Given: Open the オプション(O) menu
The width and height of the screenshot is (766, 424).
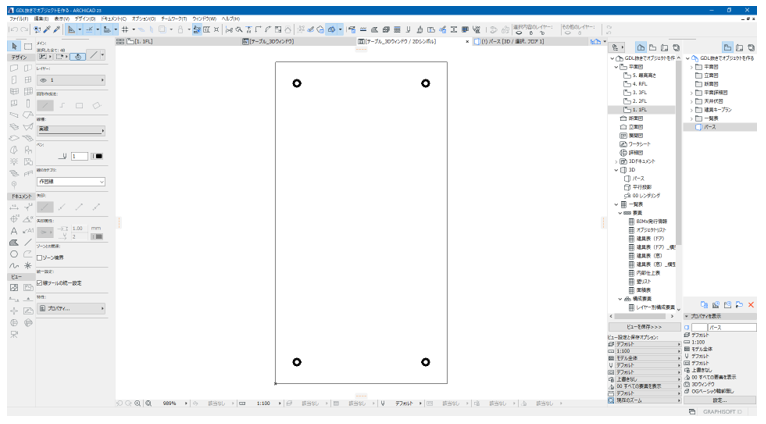Looking at the screenshot, I should click(x=144, y=19).
